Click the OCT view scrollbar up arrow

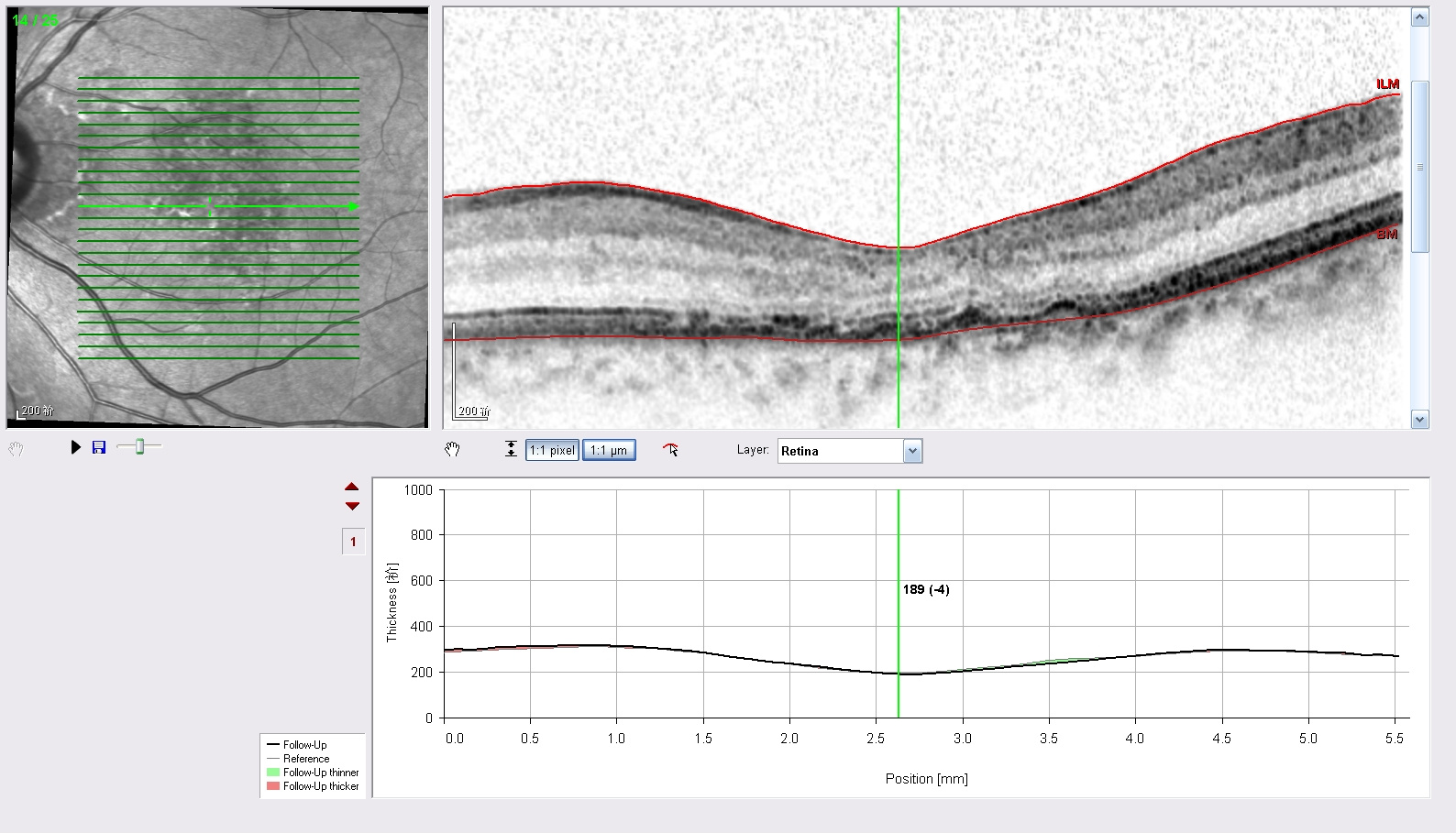click(1420, 17)
